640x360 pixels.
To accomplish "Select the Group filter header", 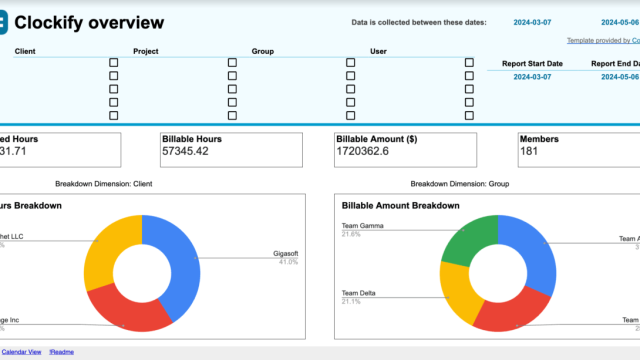I will [x=262, y=51].
